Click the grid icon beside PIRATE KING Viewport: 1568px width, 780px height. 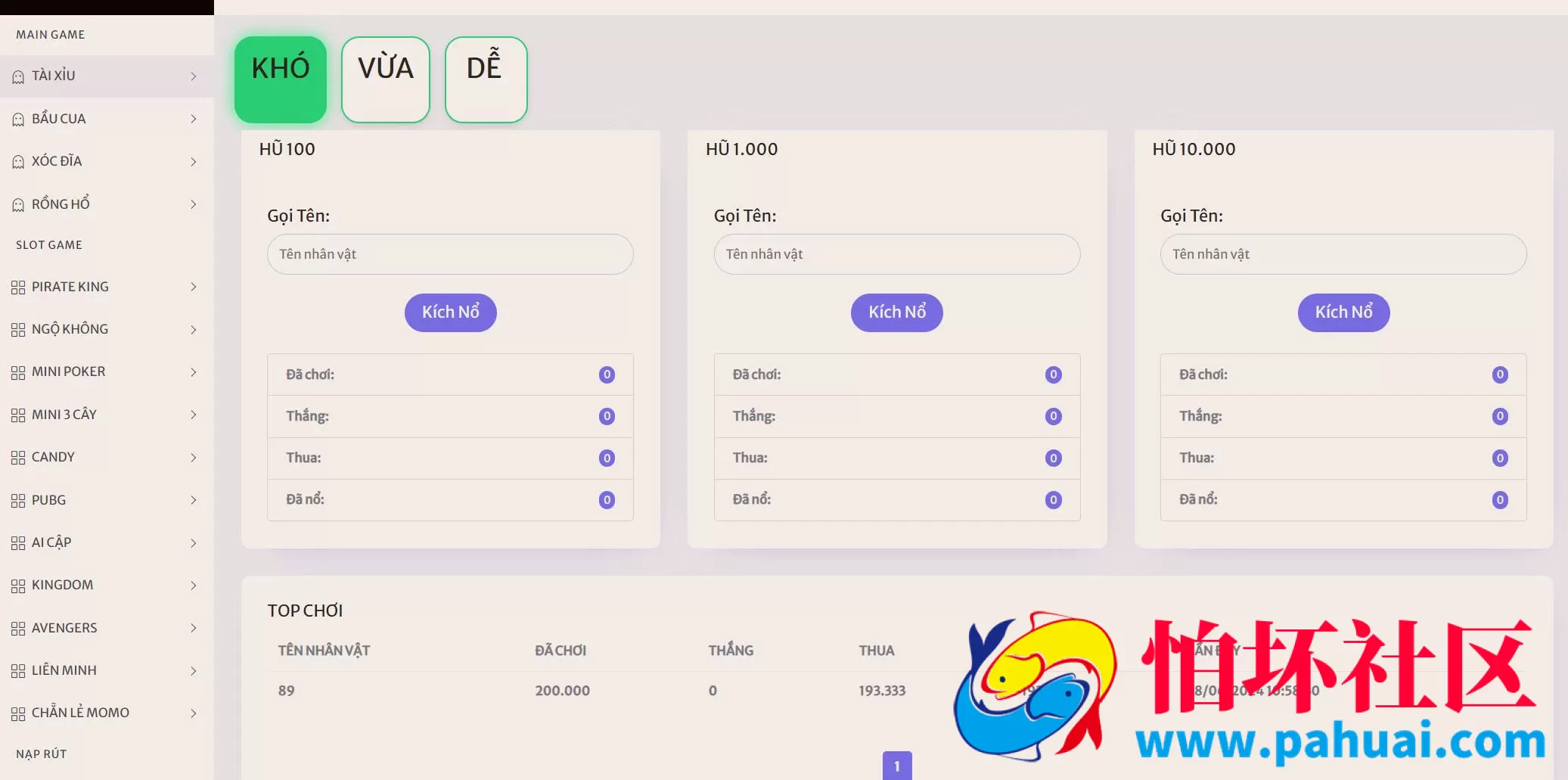(x=18, y=287)
